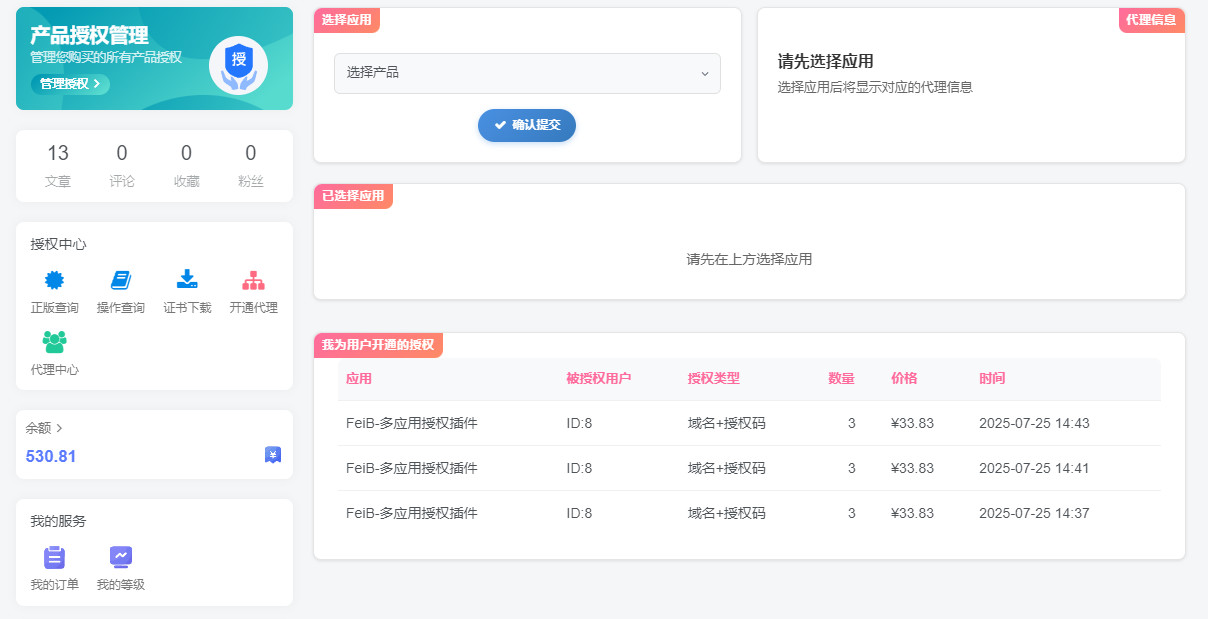Click the 产品授权管理 banner title
The image size is (1208, 619).
coord(89,36)
